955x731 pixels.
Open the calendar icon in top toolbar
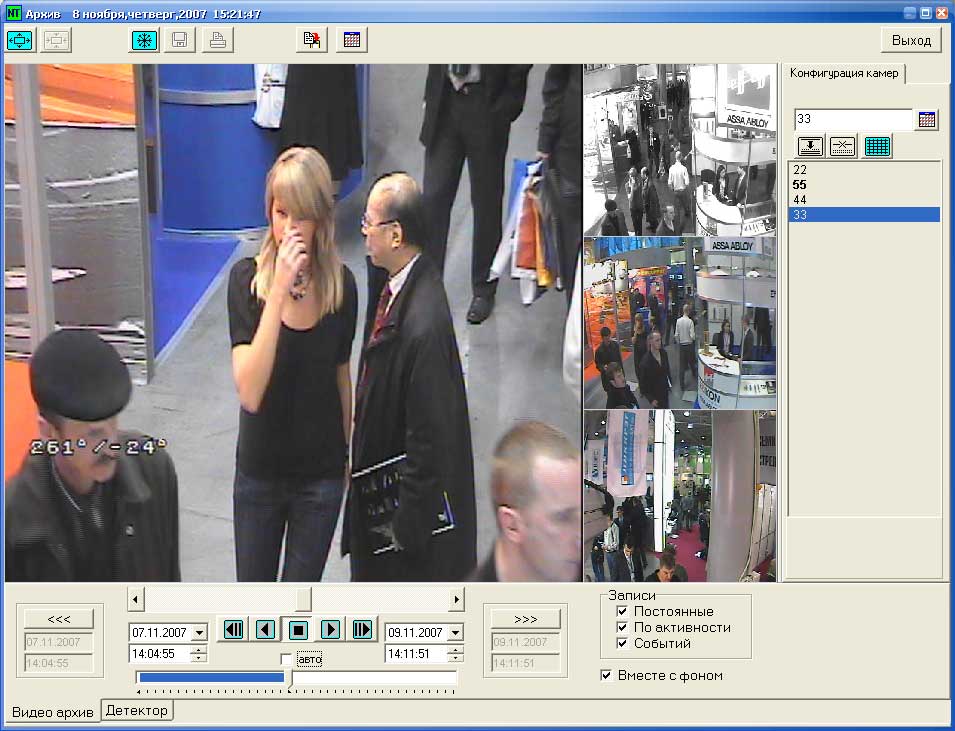351,40
